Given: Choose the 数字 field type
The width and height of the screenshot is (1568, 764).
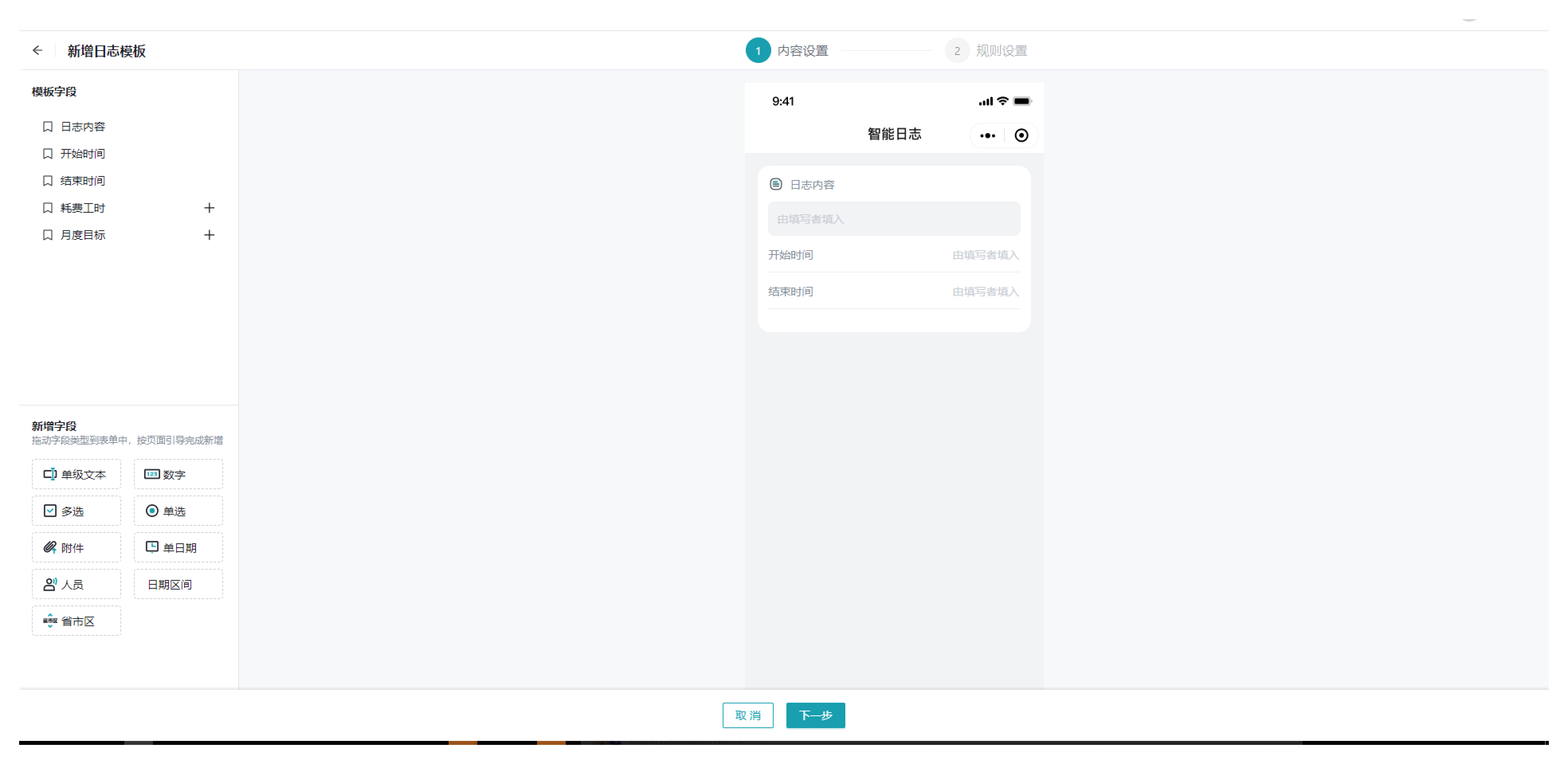Looking at the screenshot, I should click(178, 474).
